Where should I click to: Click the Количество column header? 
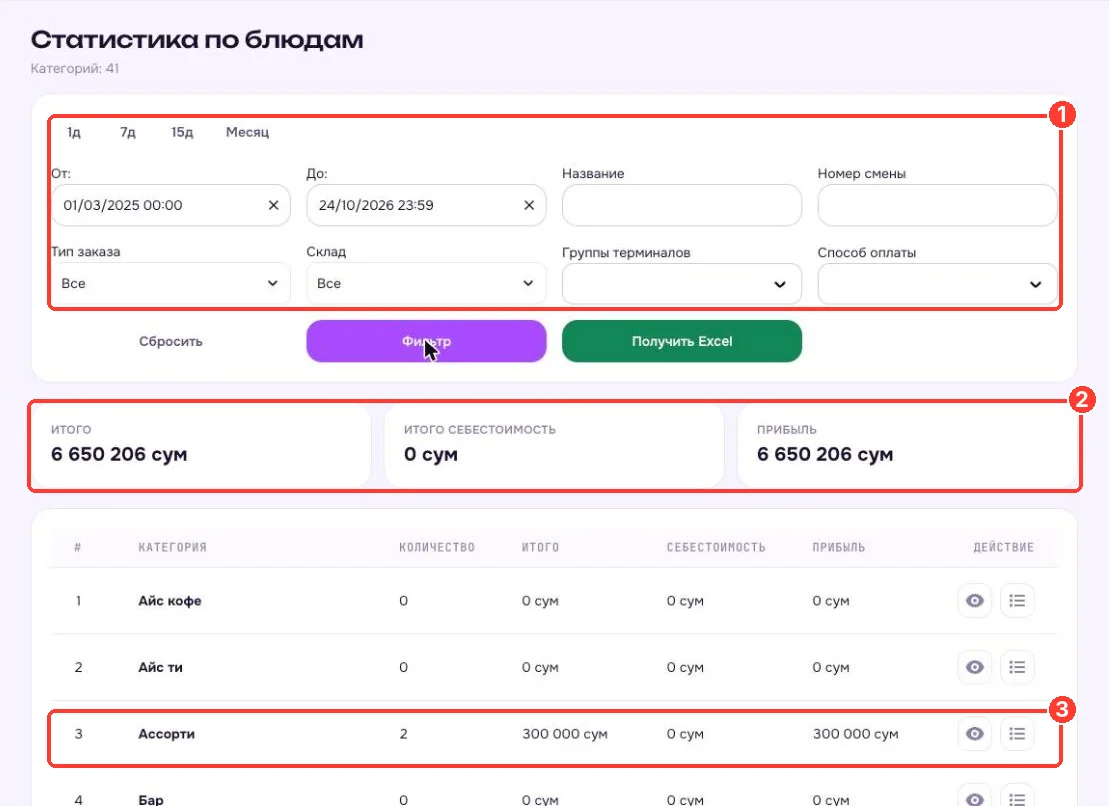pos(437,547)
